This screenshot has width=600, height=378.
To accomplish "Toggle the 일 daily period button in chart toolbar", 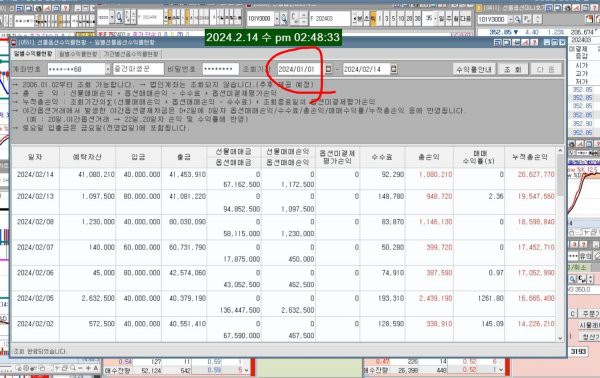I will [441, 18].
